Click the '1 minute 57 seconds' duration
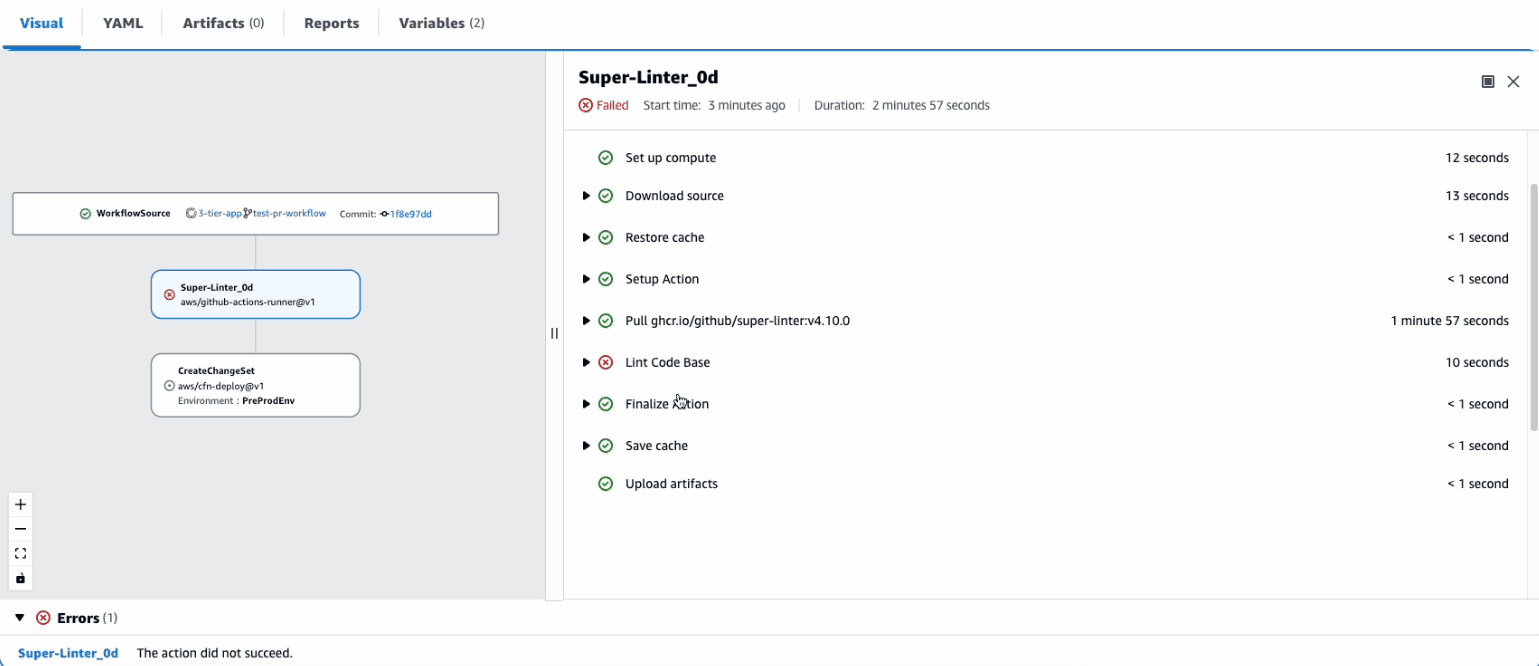 pyautogui.click(x=1450, y=321)
